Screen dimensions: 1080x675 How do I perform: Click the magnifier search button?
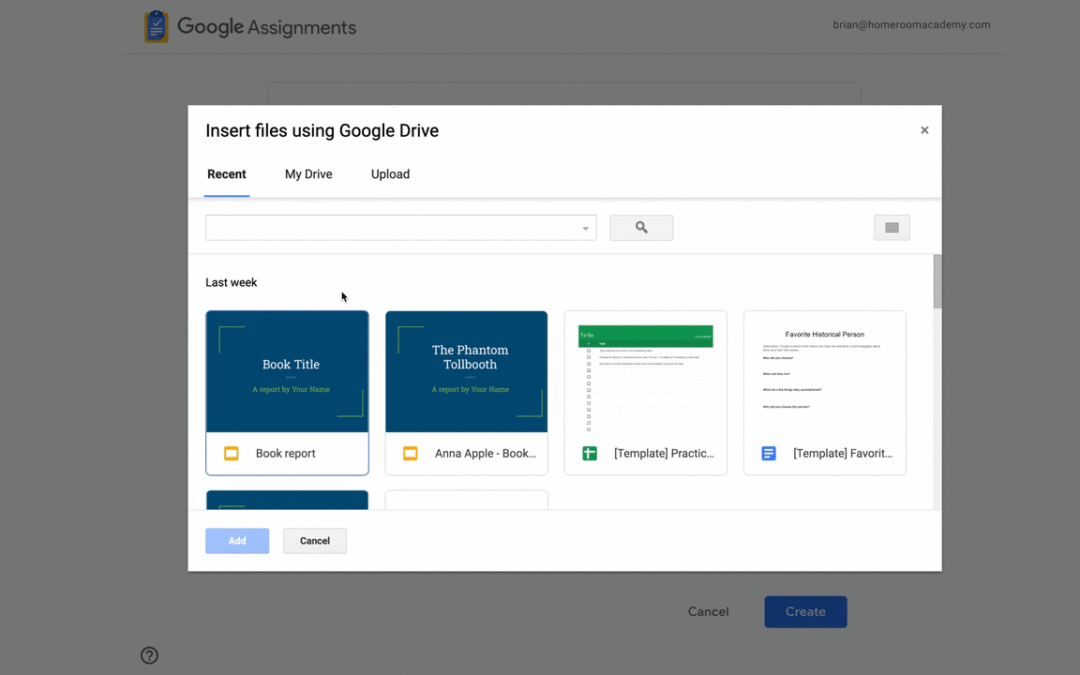tap(641, 227)
